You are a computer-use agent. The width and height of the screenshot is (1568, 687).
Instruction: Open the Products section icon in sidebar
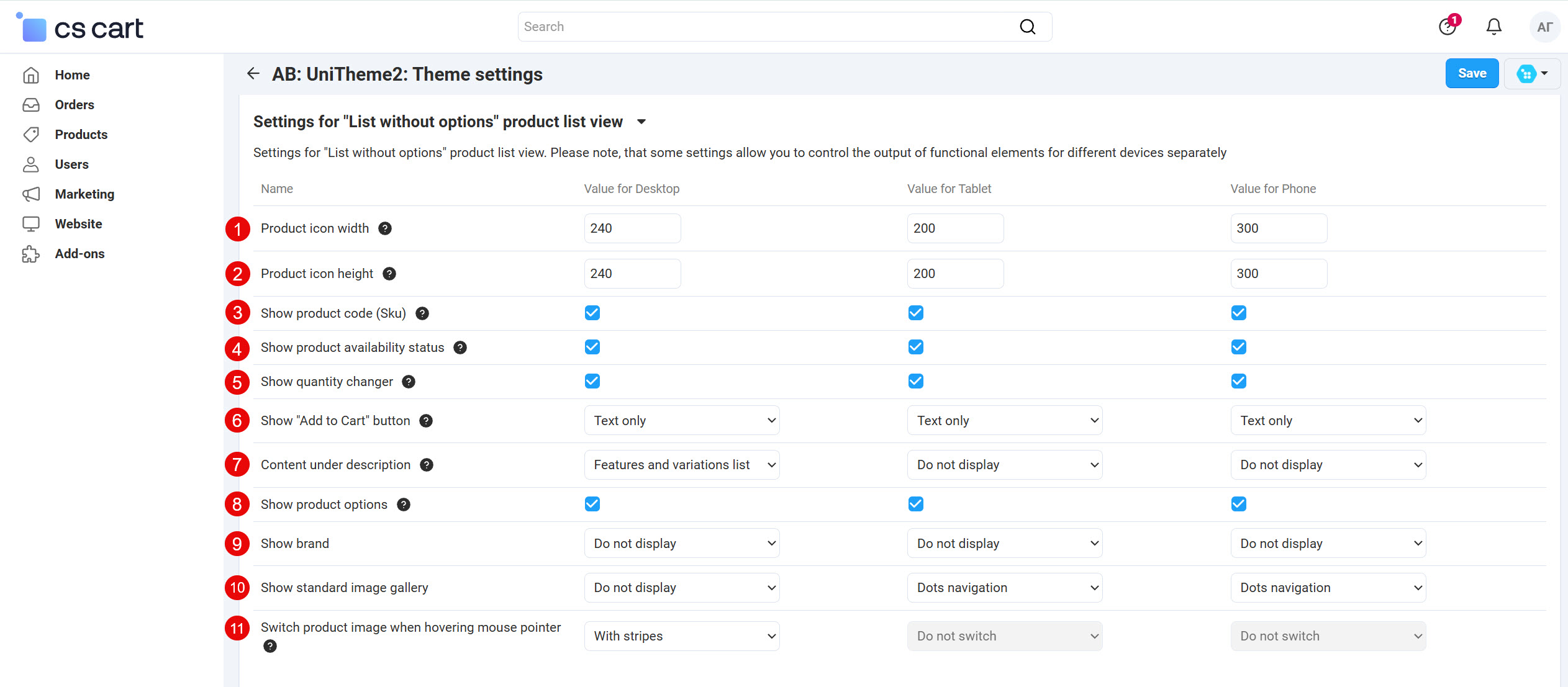click(x=31, y=134)
